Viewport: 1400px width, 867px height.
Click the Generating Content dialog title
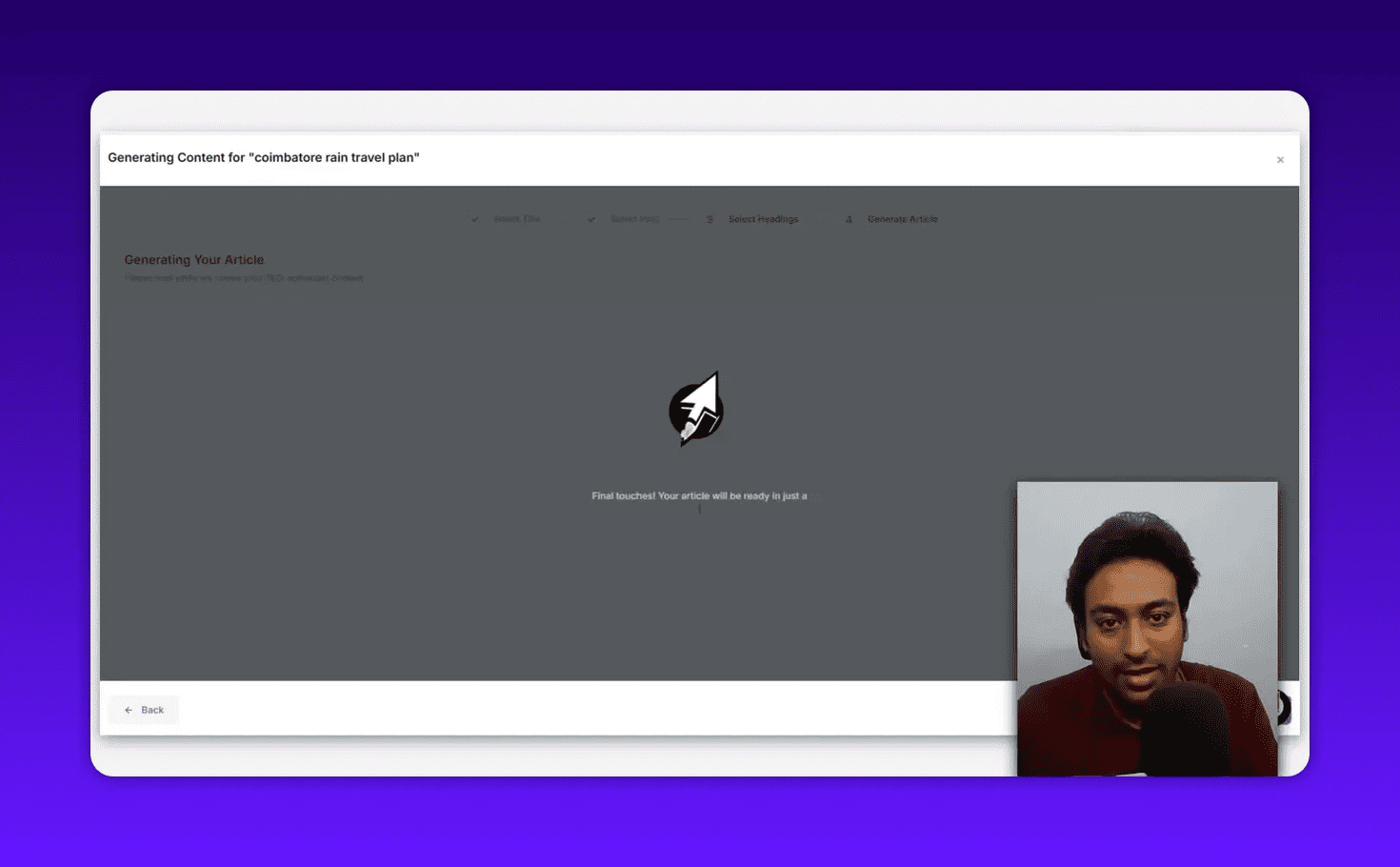click(x=263, y=157)
